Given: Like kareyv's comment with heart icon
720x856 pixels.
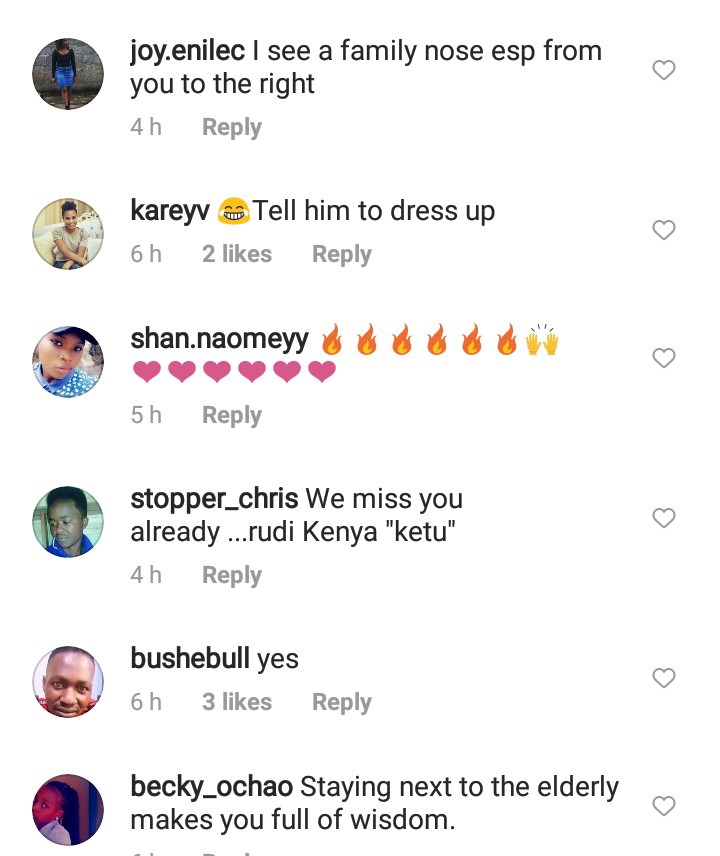Looking at the screenshot, I should point(664,230).
